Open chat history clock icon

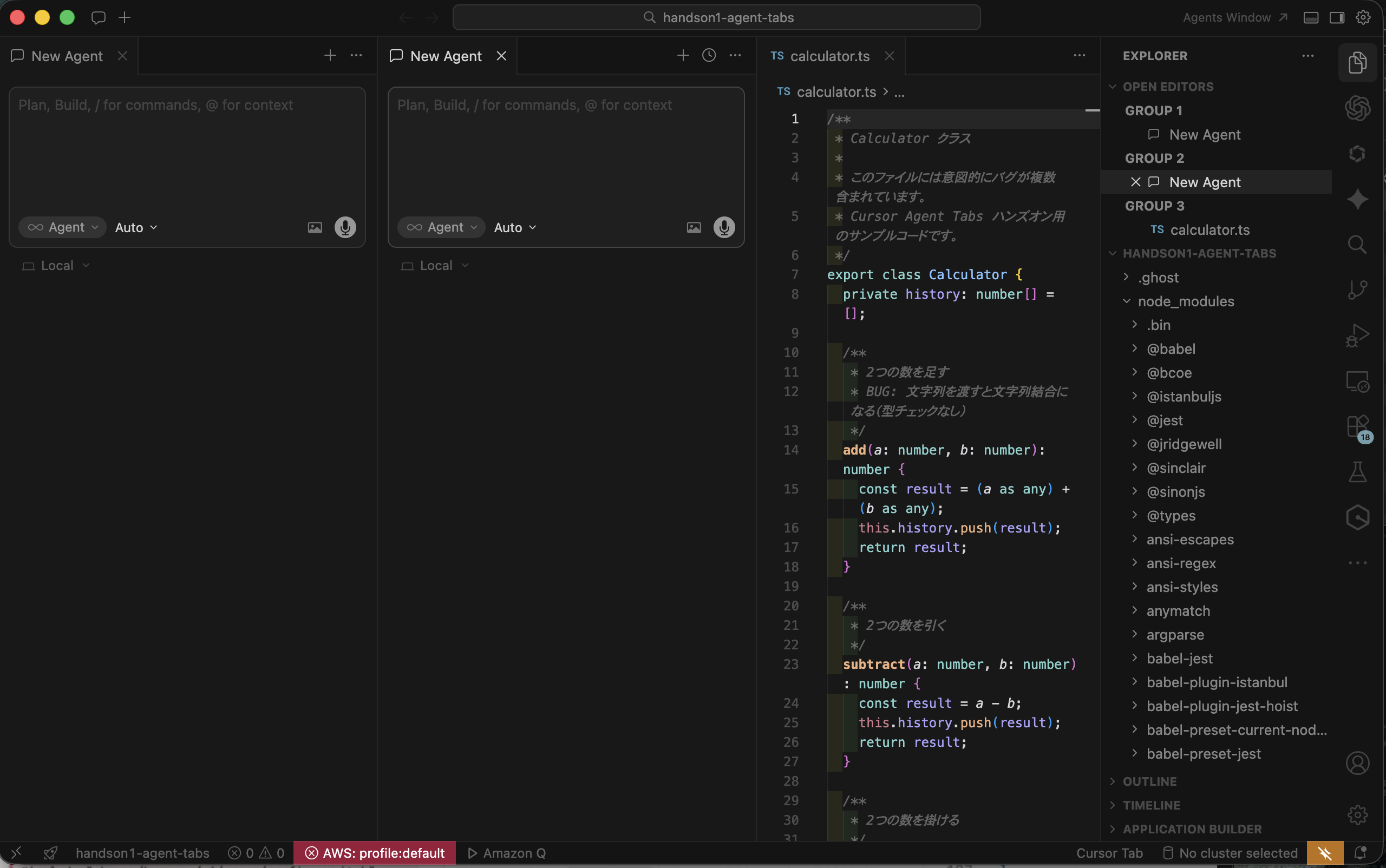(x=709, y=56)
